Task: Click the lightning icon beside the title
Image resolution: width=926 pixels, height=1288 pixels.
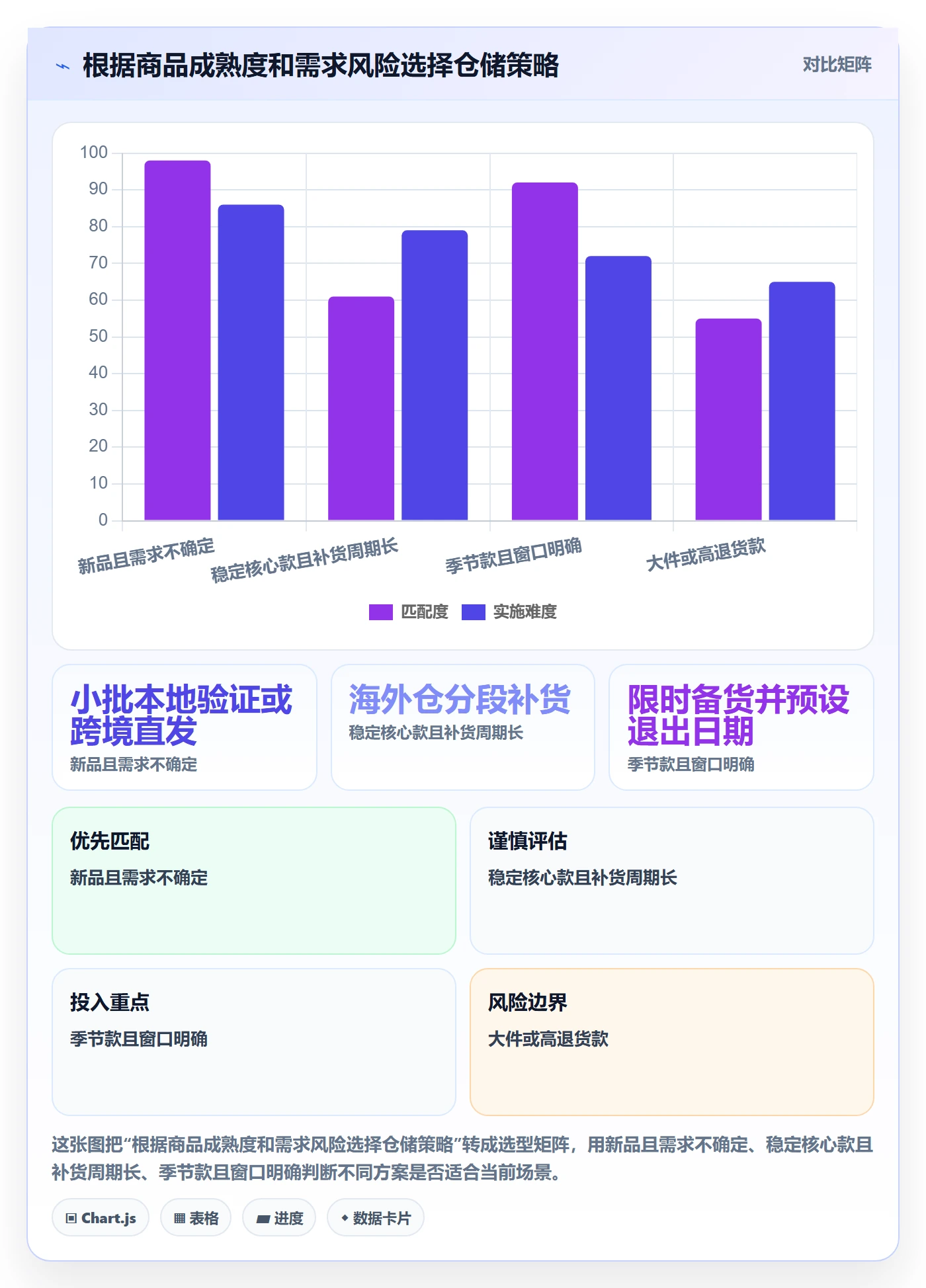Action: (63, 66)
